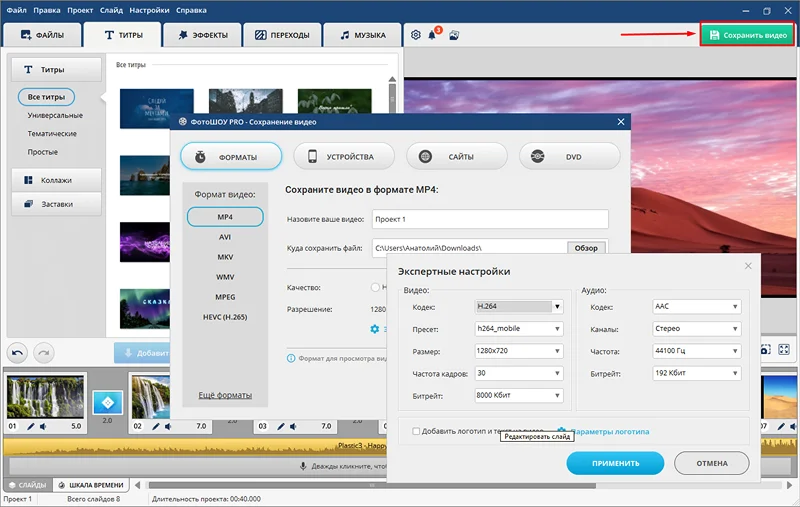Click the transition icon between slides 01 and 02
This screenshot has width=800, height=507.
(x=106, y=402)
